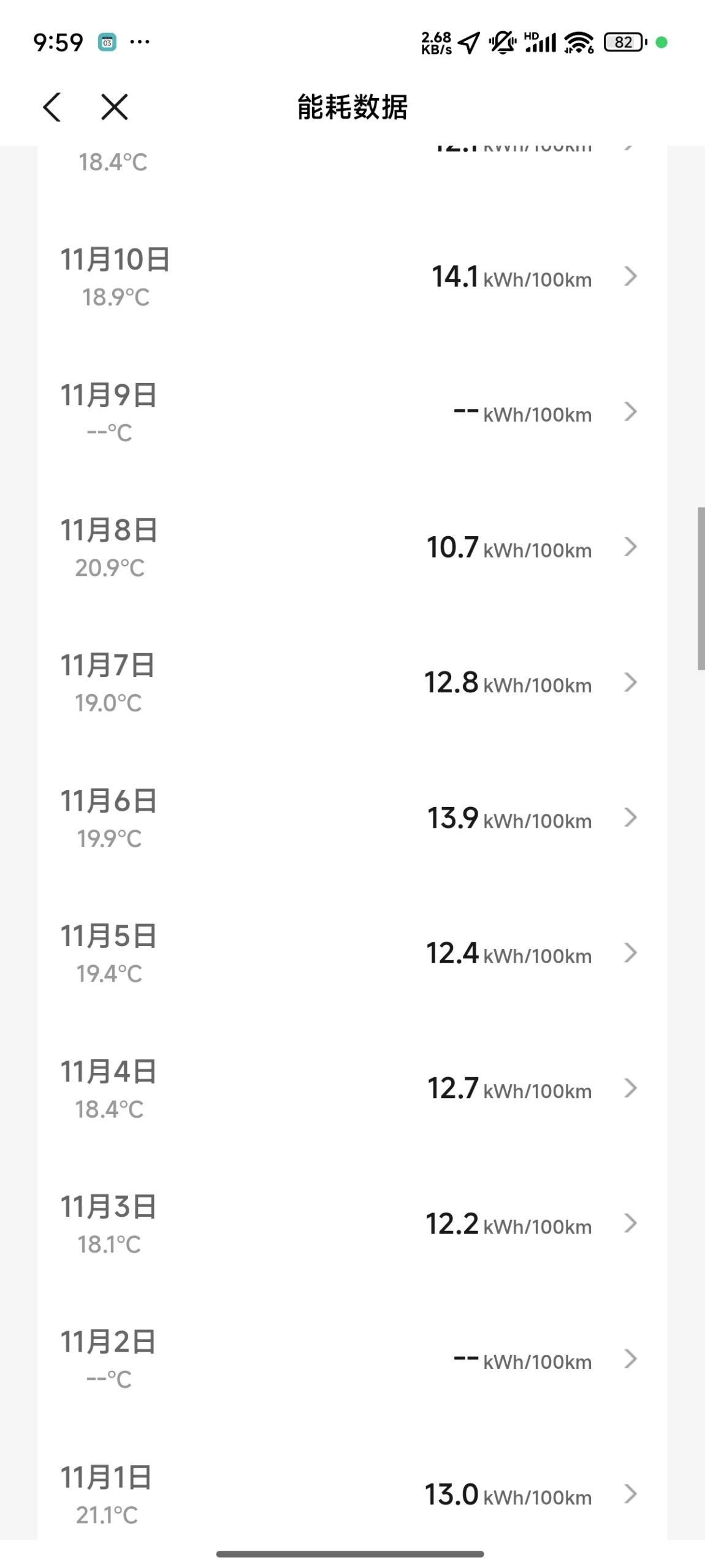Open the 11月7日 energy record
Image resolution: width=705 pixels, height=1568 pixels.
(x=352, y=683)
